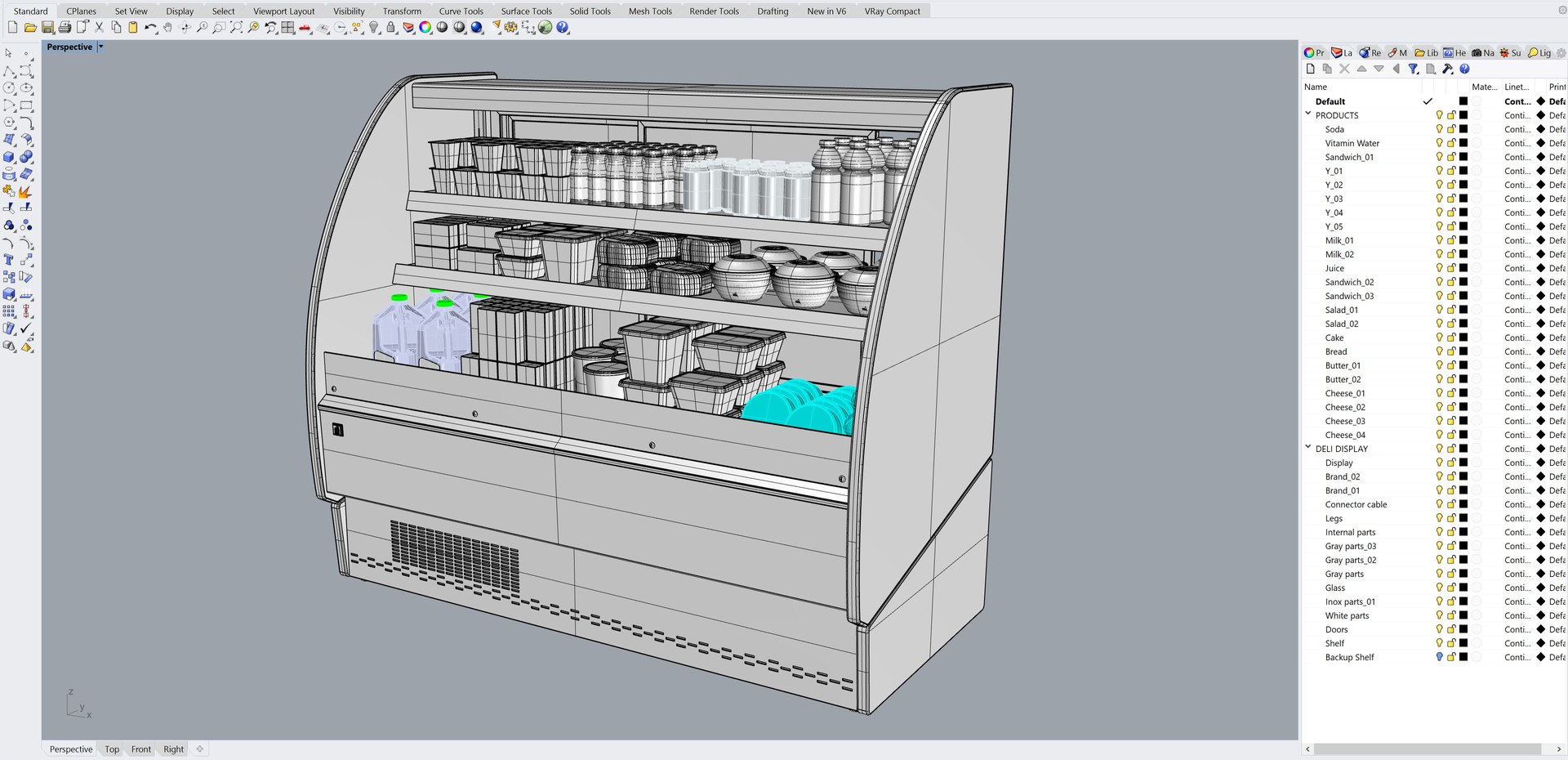
Task: Click the Zoom Extents icon
Action: click(236, 27)
